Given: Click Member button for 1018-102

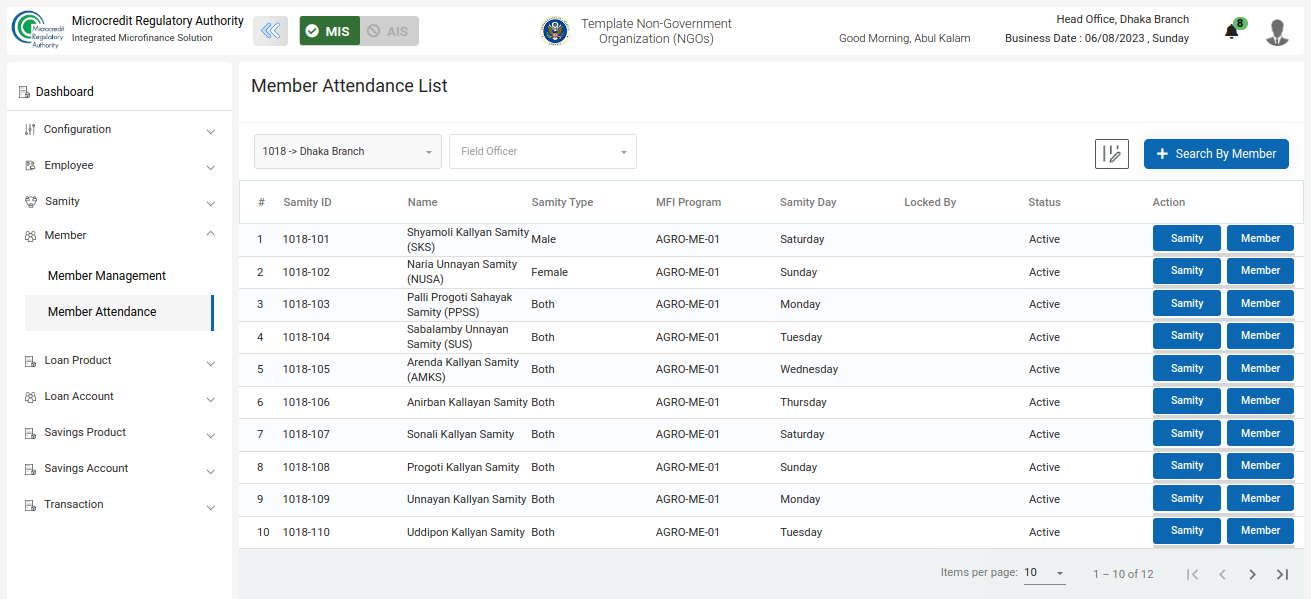Looking at the screenshot, I should pos(1260,271).
